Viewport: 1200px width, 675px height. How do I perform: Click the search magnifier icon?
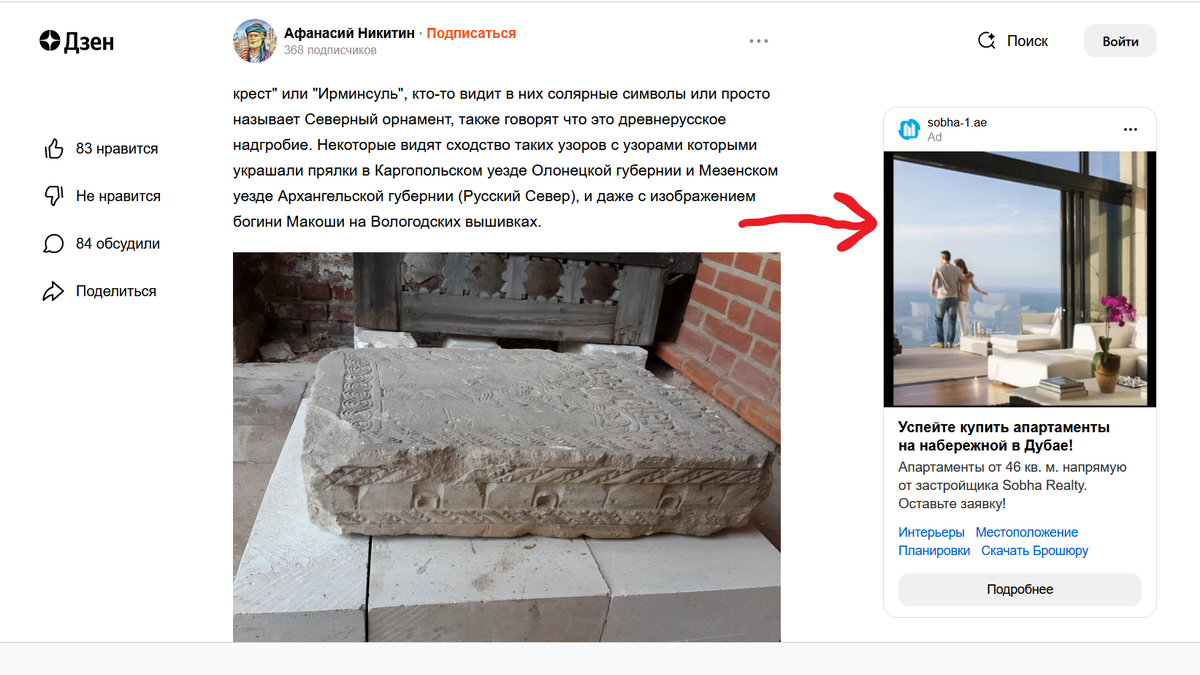986,41
